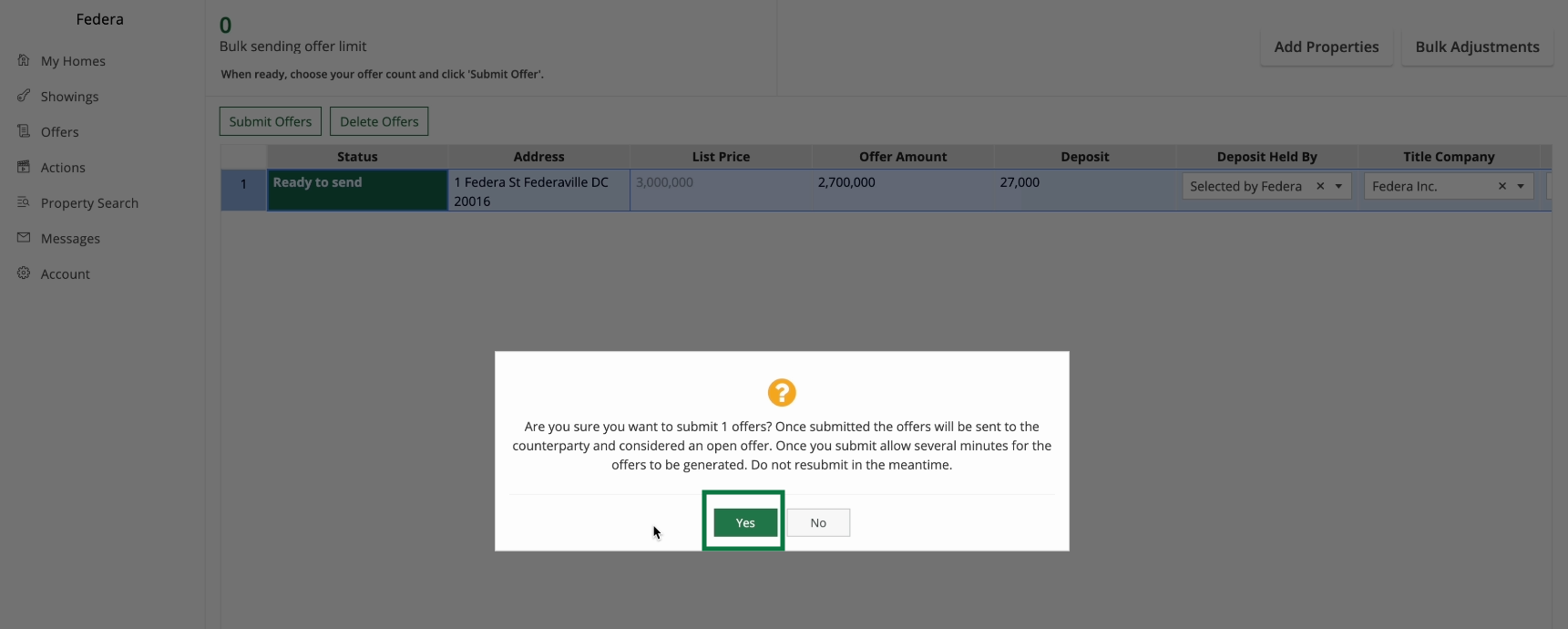This screenshot has width=1568, height=629.
Task: Navigate to Actions
Action: coord(63,168)
